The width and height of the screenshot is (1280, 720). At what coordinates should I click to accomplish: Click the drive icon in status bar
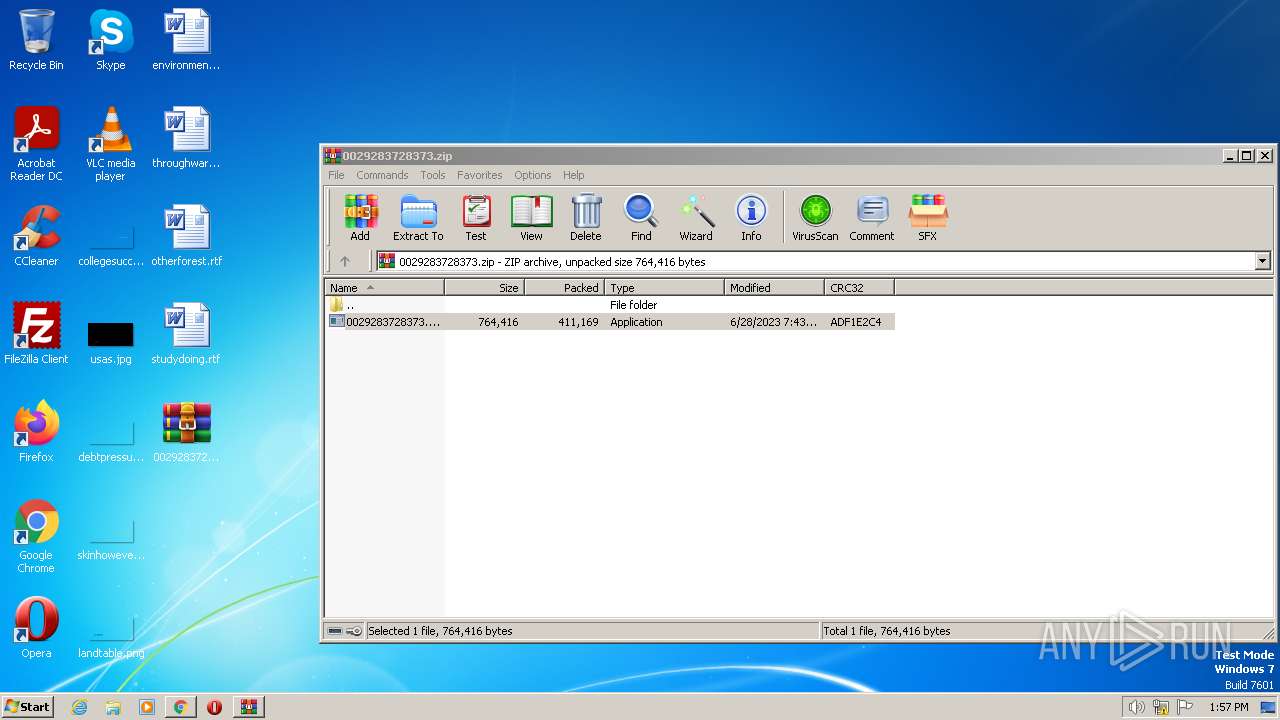click(x=336, y=631)
